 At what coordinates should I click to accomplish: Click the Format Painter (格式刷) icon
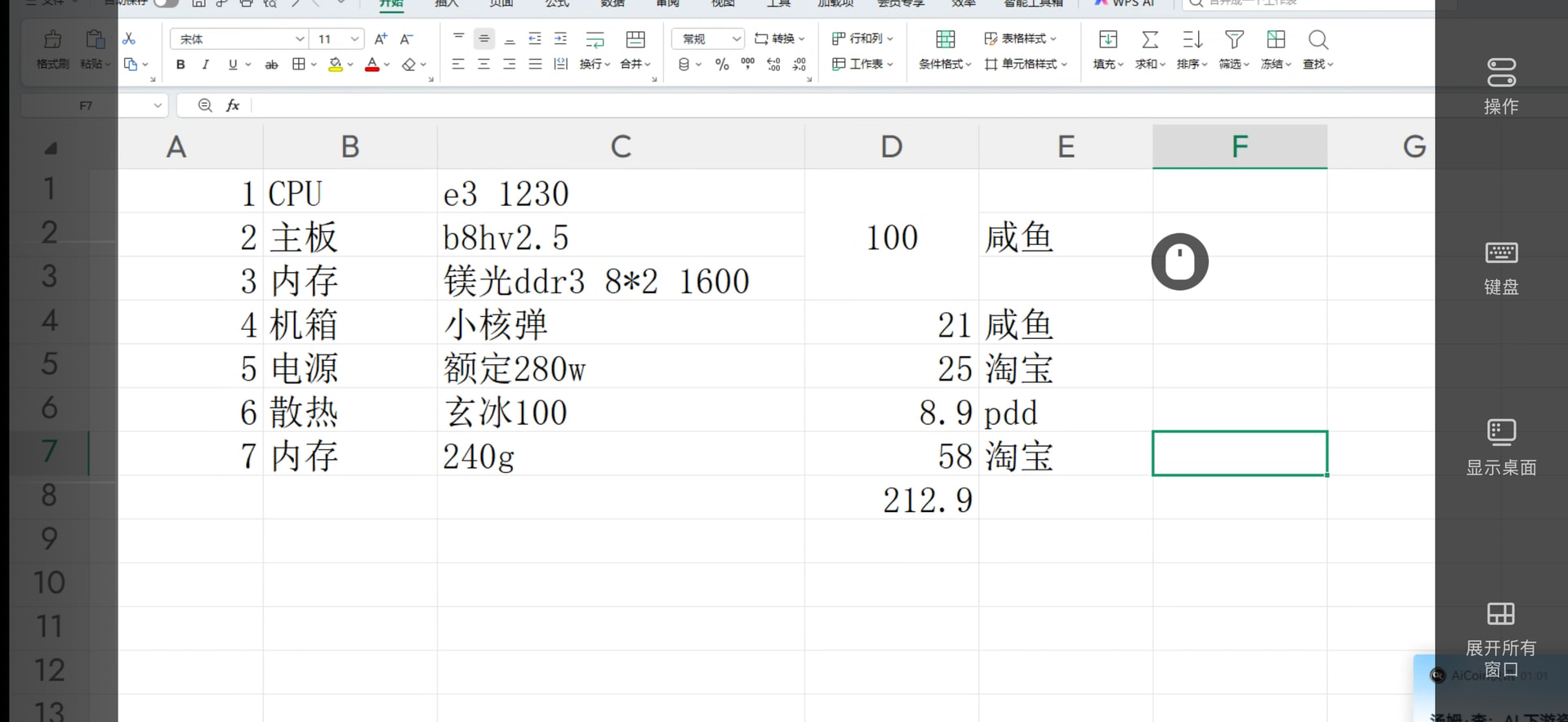(x=53, y=39)
